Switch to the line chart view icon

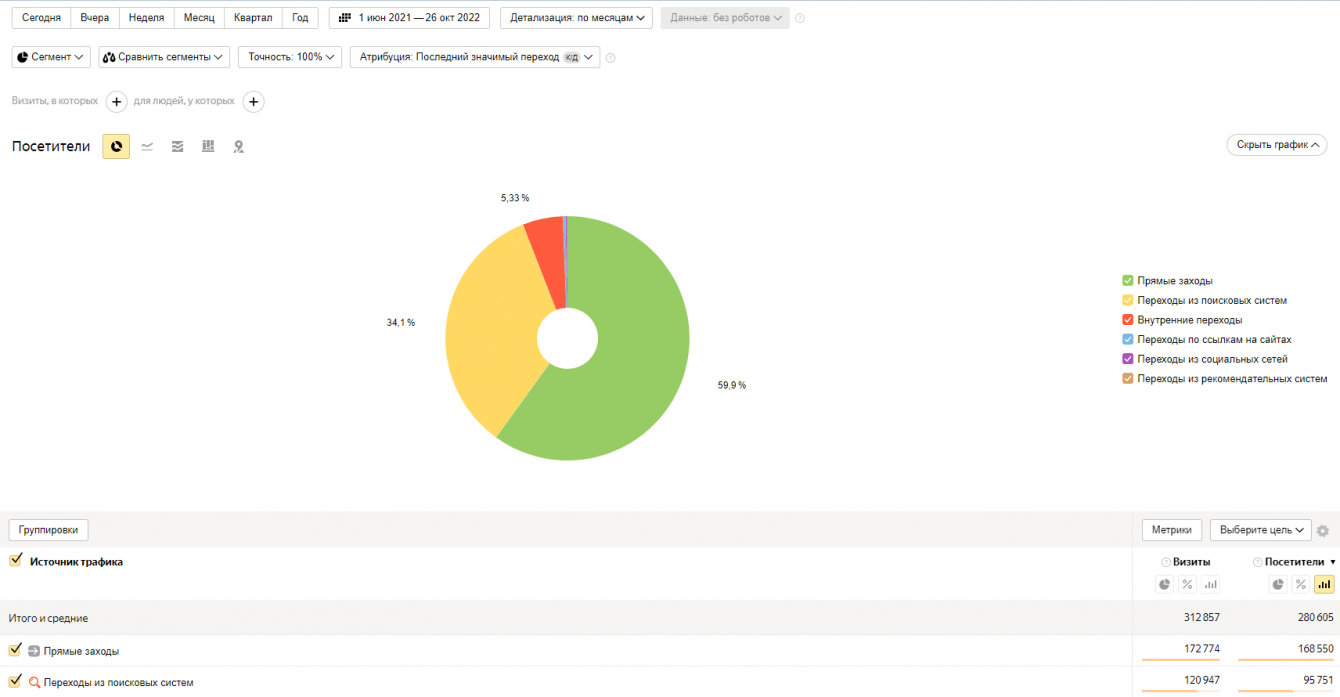(x=147, y=147)
